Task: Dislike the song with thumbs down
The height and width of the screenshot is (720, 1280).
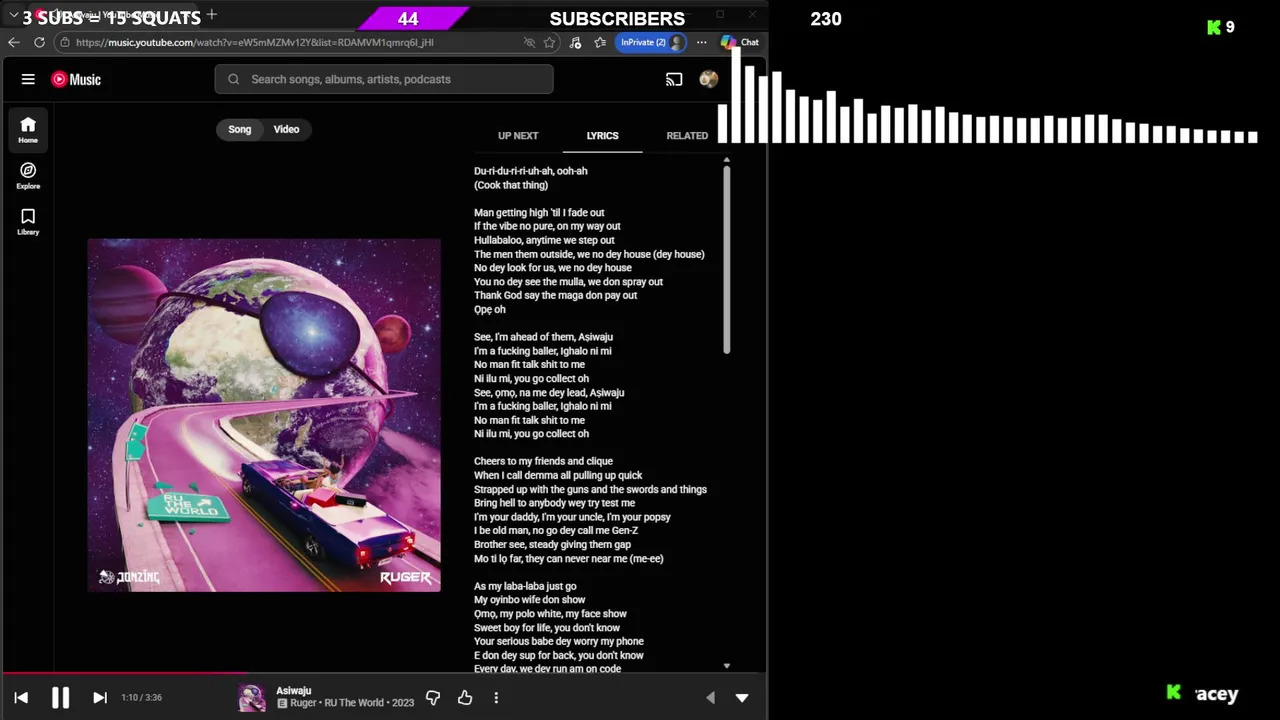Action: click(433, 697)
